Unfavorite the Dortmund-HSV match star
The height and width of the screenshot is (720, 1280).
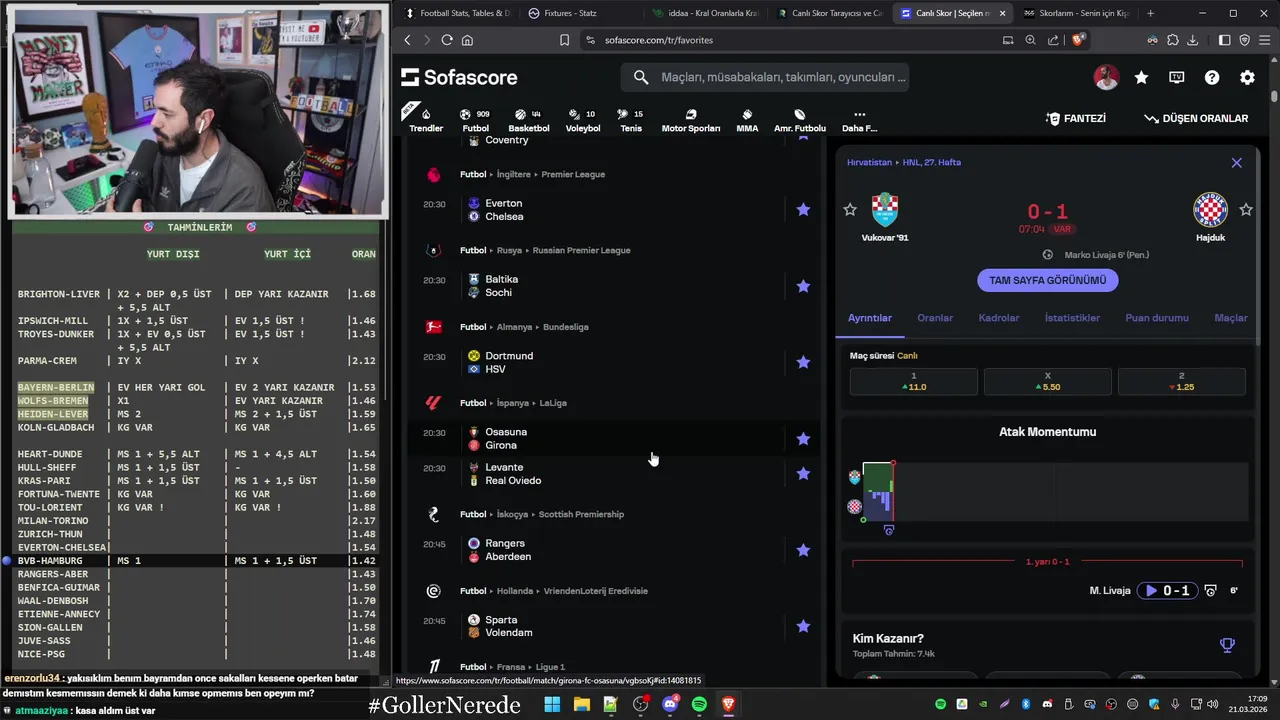[x=803, y=362]
